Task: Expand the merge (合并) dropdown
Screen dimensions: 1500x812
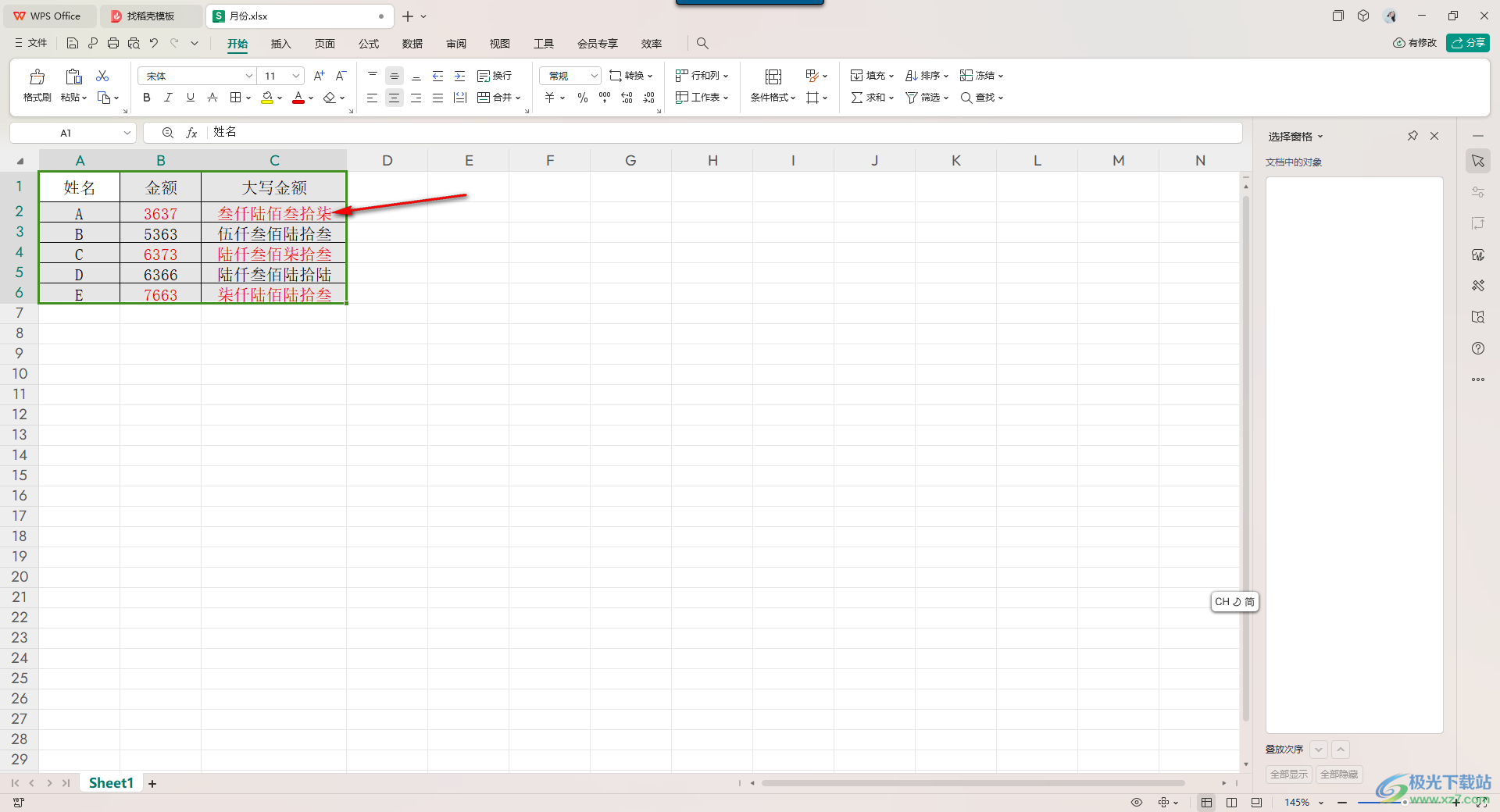Action: point(518,98)
